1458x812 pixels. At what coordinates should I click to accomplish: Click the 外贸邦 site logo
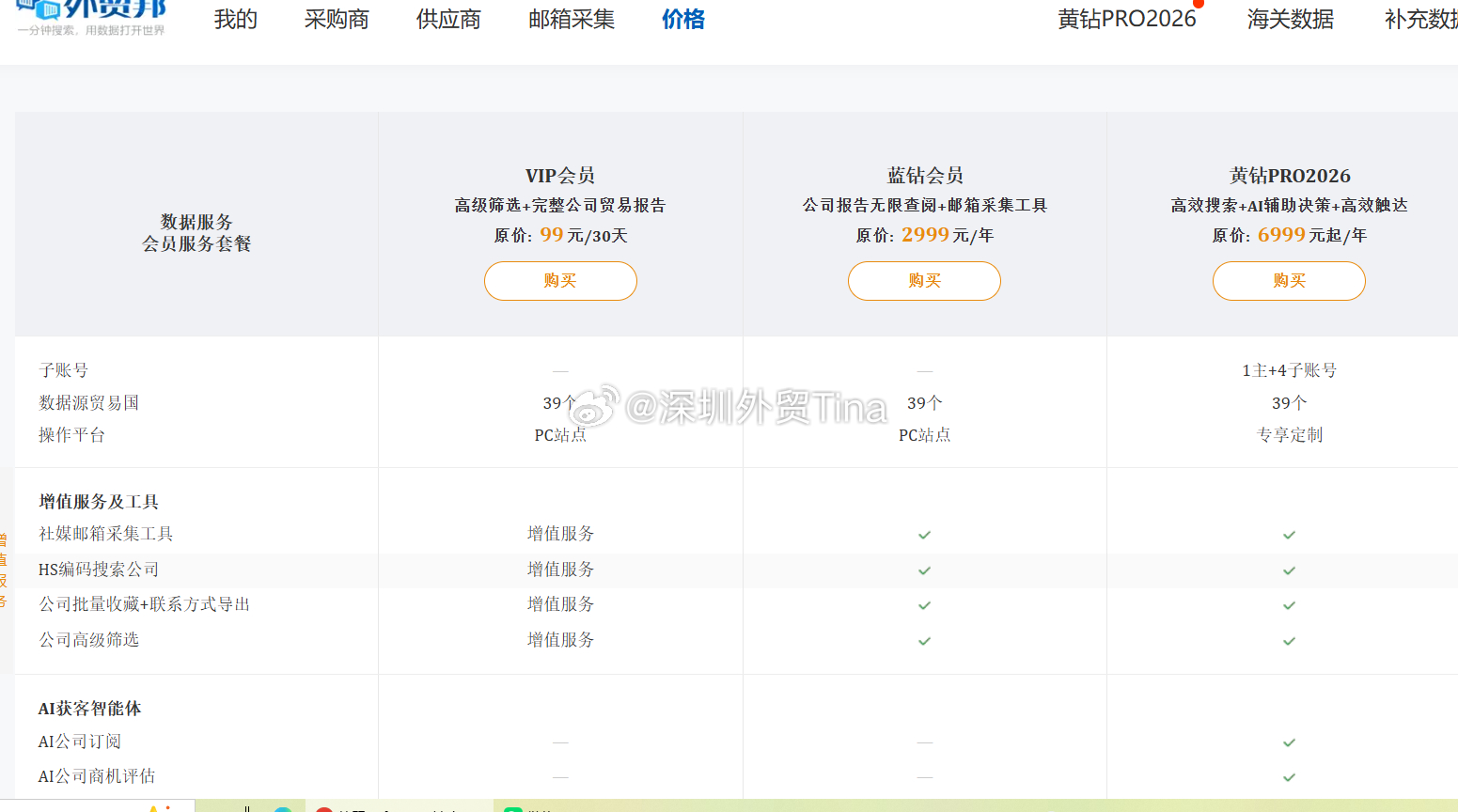91,18
